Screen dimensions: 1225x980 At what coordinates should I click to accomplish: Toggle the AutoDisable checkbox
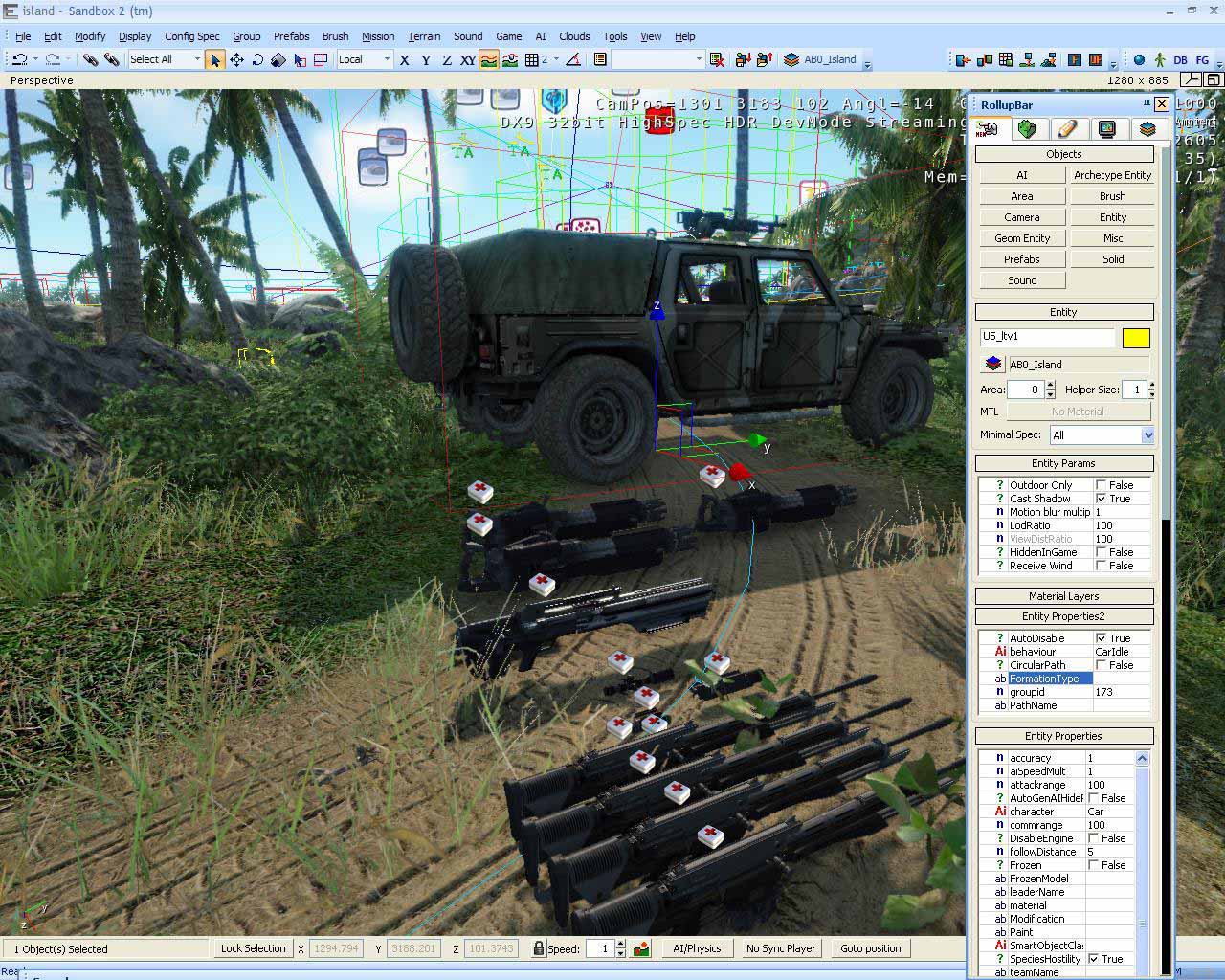[x=1101, y=638]
